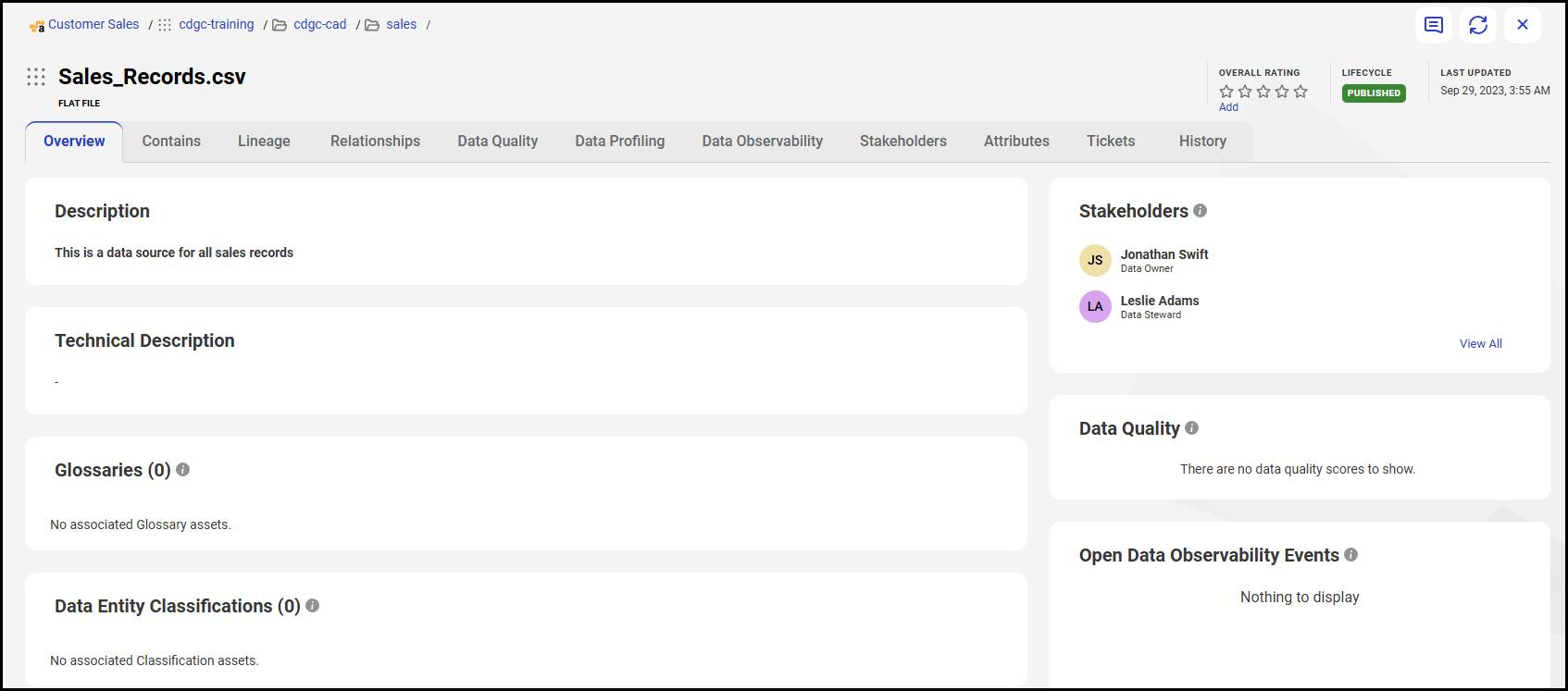
Task: View the Stakeholders tab
Action: (x=902, y=142)
